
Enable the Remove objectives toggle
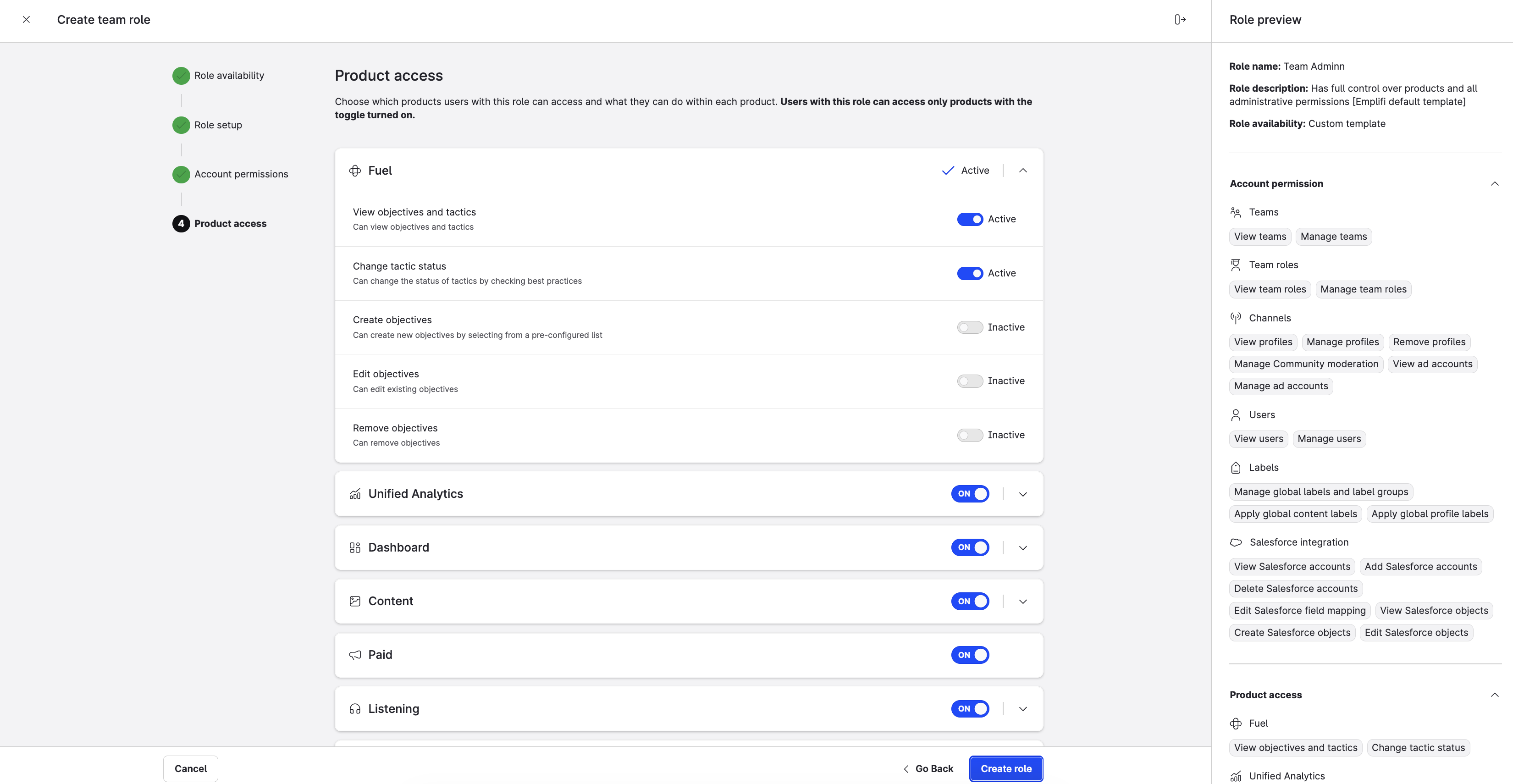tap(970, 435)
